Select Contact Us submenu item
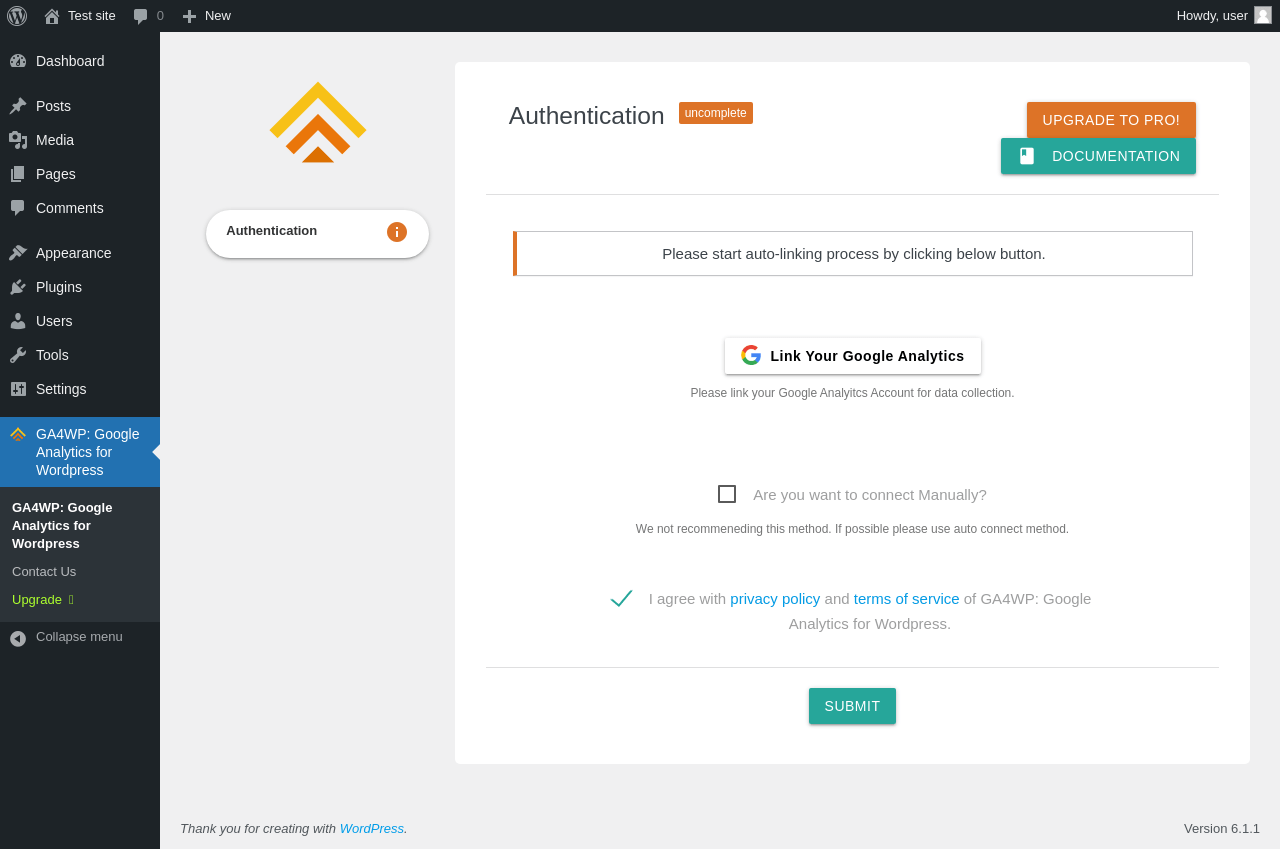1280x849 pixels. click(x=44, y=572)
